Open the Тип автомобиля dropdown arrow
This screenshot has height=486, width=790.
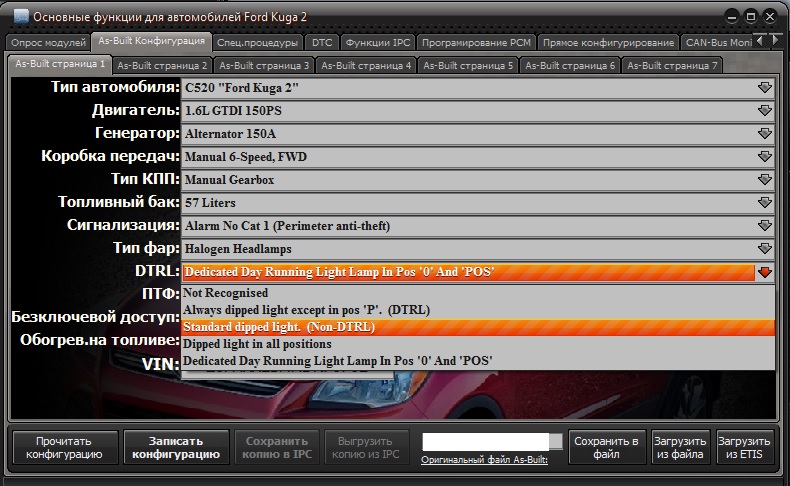pyautogui.click(x=765, y=87)
